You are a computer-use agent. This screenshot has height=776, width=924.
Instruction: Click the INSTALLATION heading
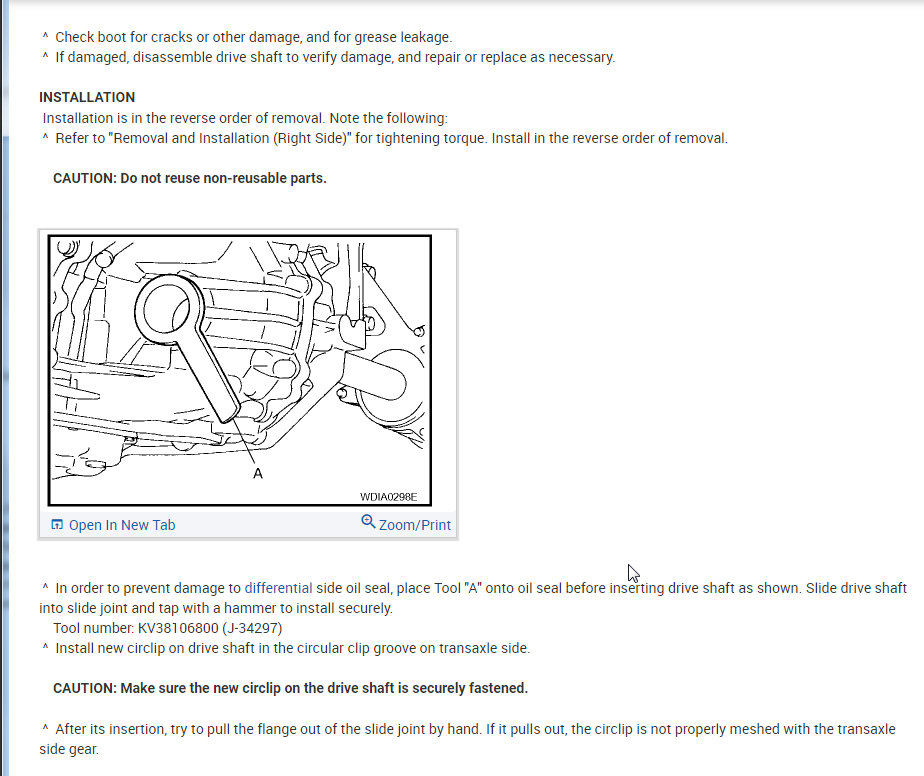tap(87, 97)
